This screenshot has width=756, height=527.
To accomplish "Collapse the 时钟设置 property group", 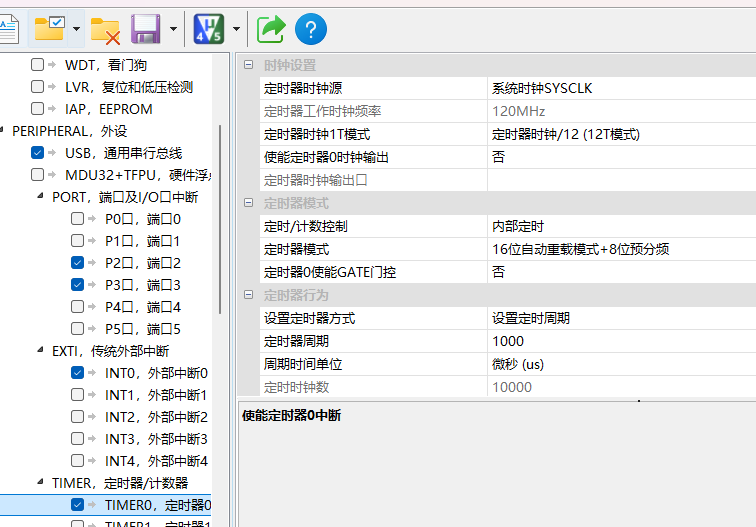I will click(x=248, y=65).
